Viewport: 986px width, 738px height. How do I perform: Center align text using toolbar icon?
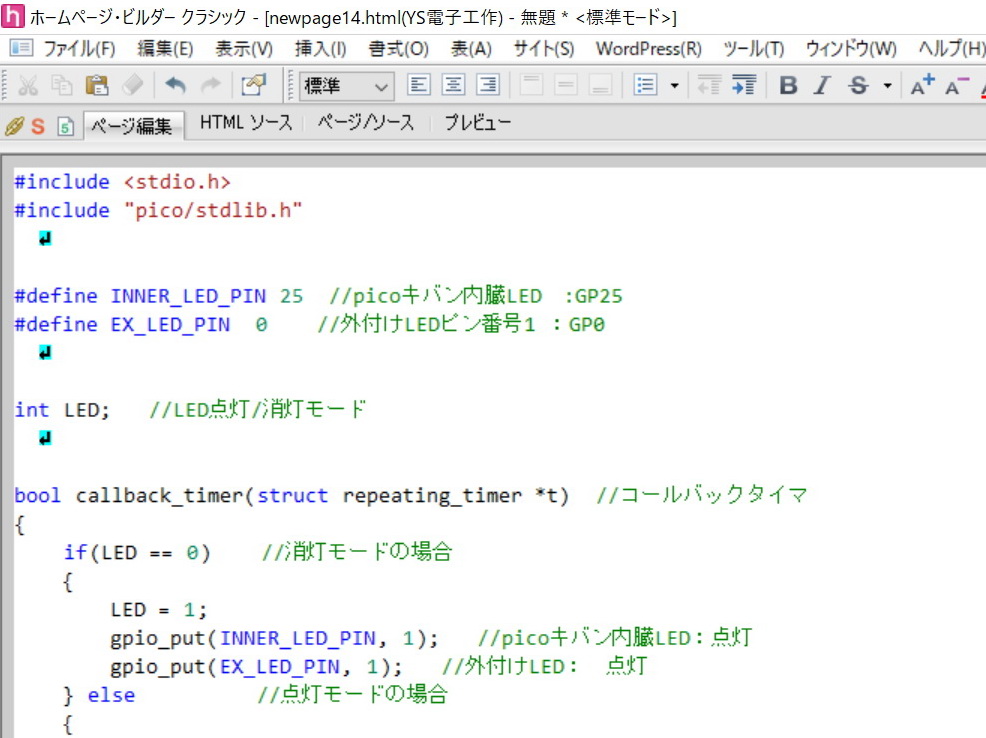click(454, 86)
